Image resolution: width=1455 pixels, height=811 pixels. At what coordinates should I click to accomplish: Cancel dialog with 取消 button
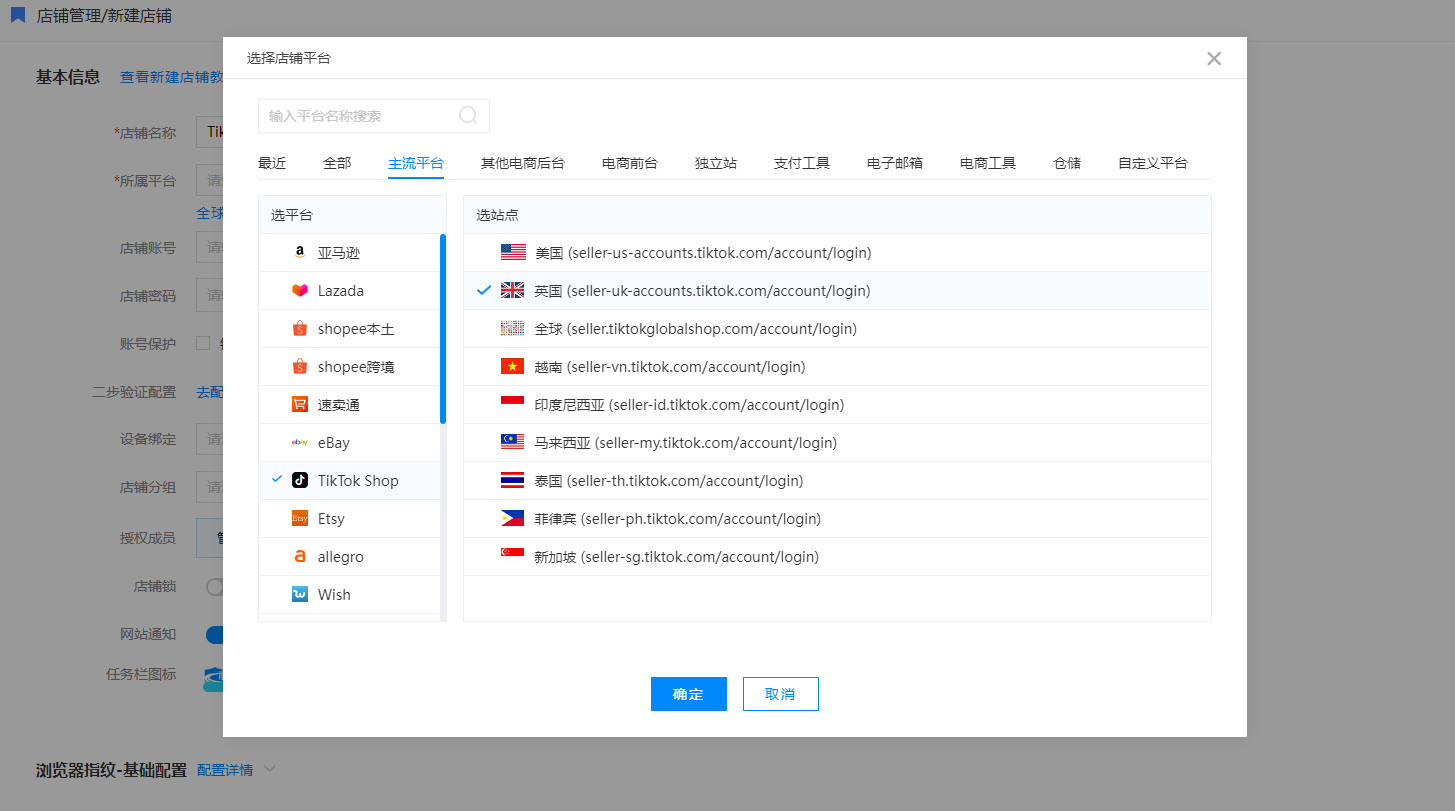[x=780, y=694]
